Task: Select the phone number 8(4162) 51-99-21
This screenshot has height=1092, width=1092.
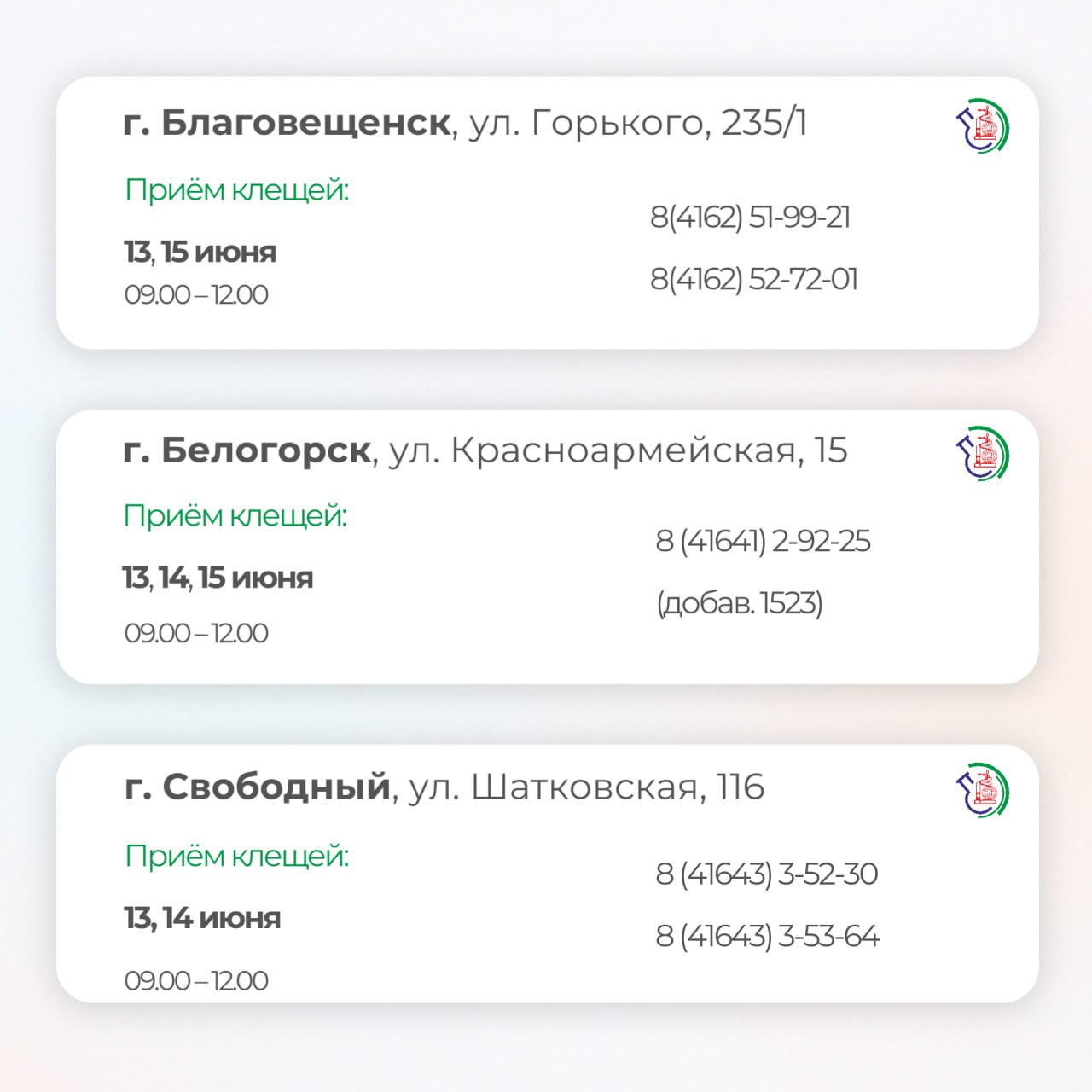Action: click(x=750, y=217)
